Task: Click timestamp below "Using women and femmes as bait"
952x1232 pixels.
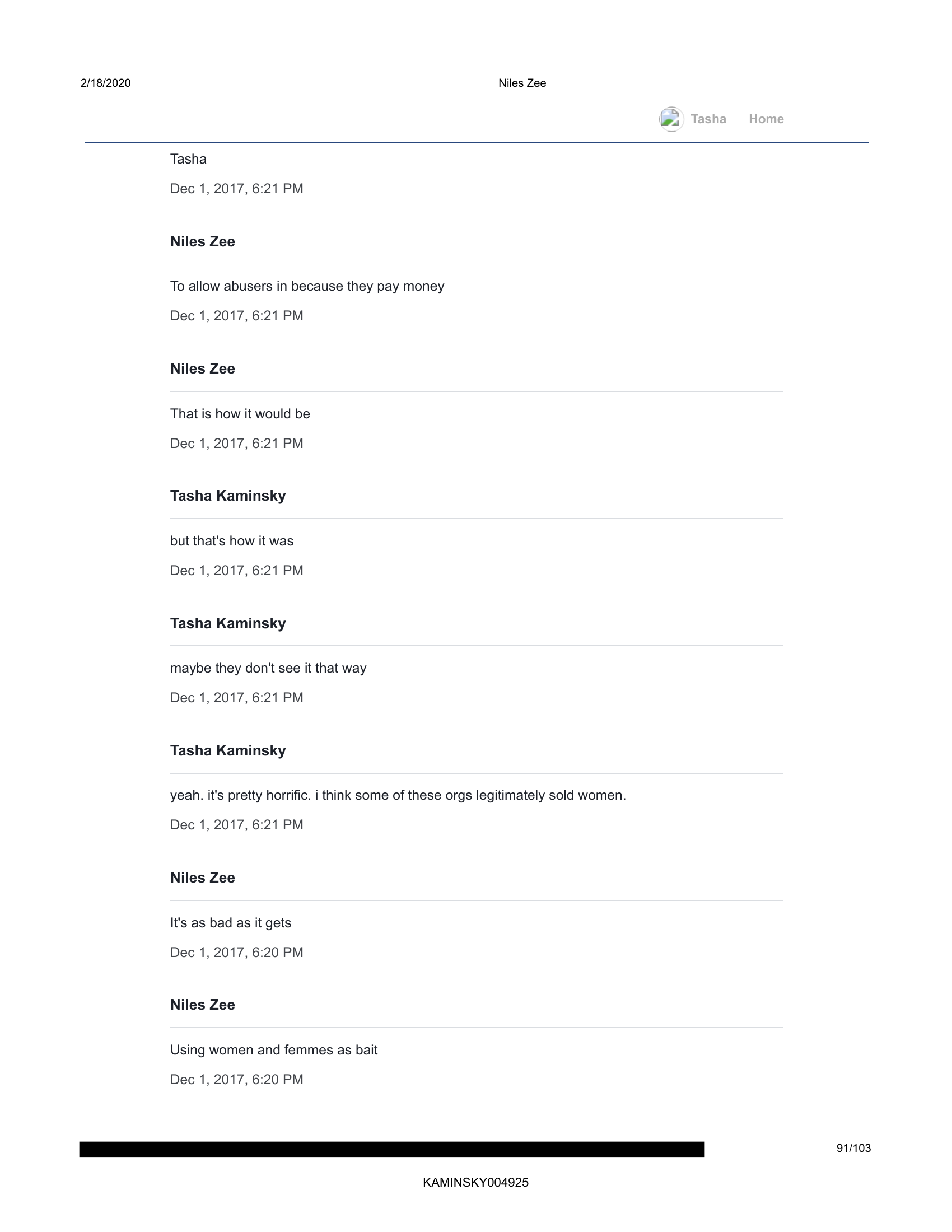Action: (236, 1080)
